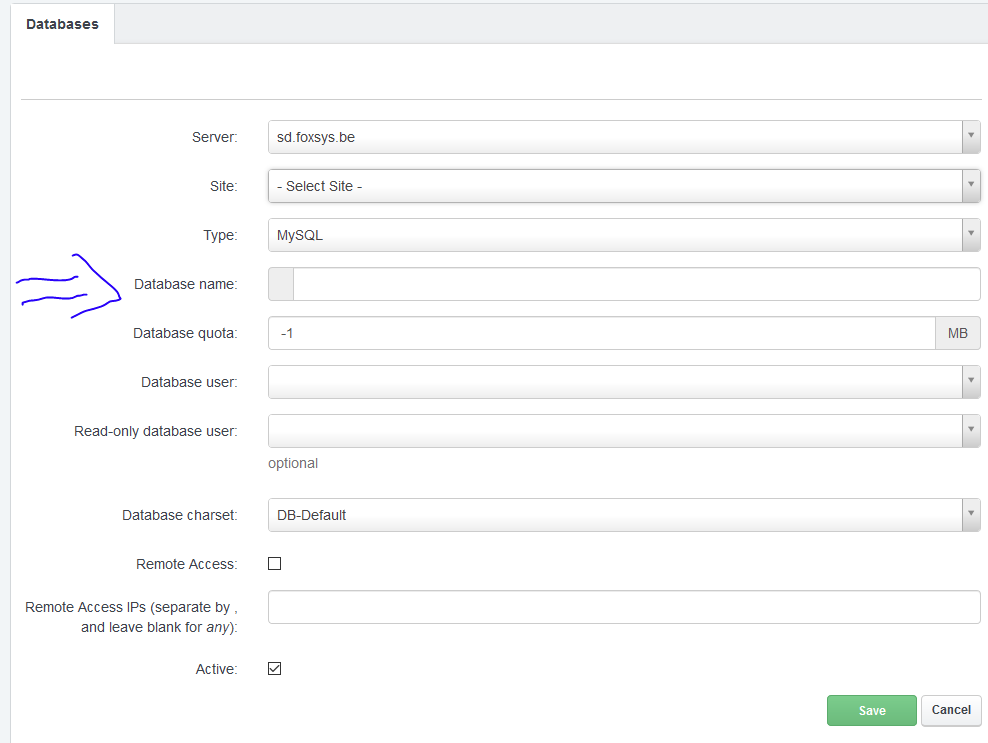Open the Database charset dropdown

(970, 515)
